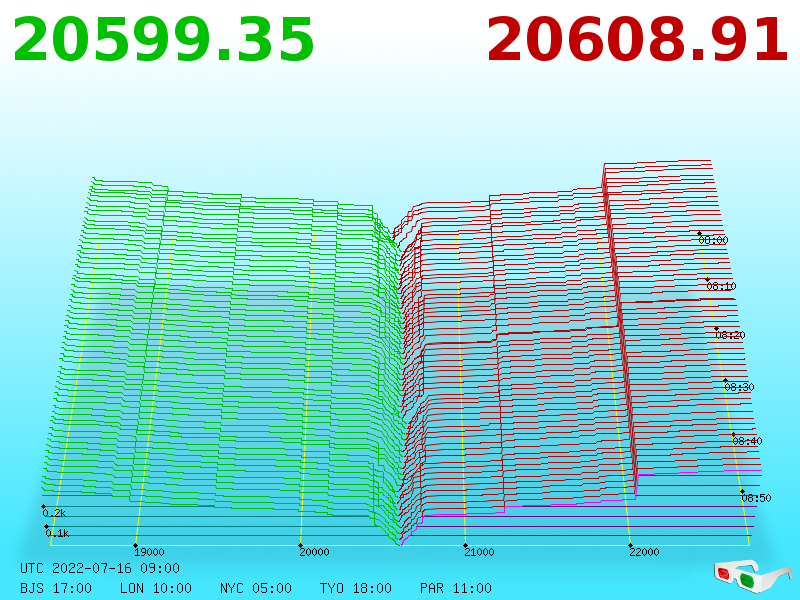Click the 08:10 time axis marker
This screenshot has width=800, height=600.
pyautogui.click(x=721, y=286)
